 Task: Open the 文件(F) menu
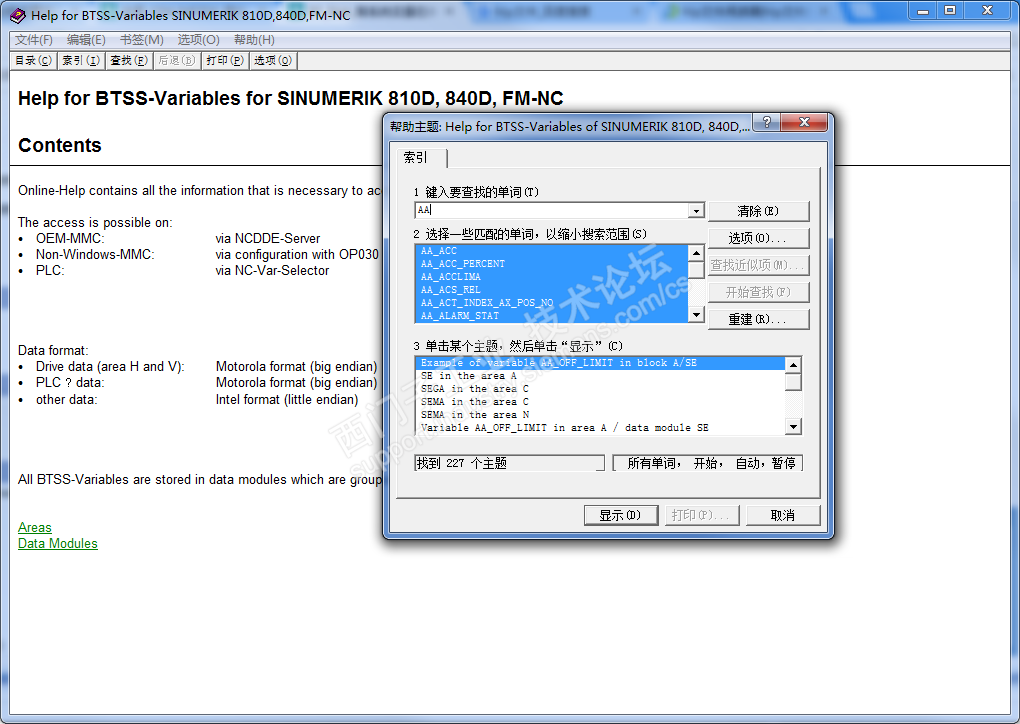[34, 40]
